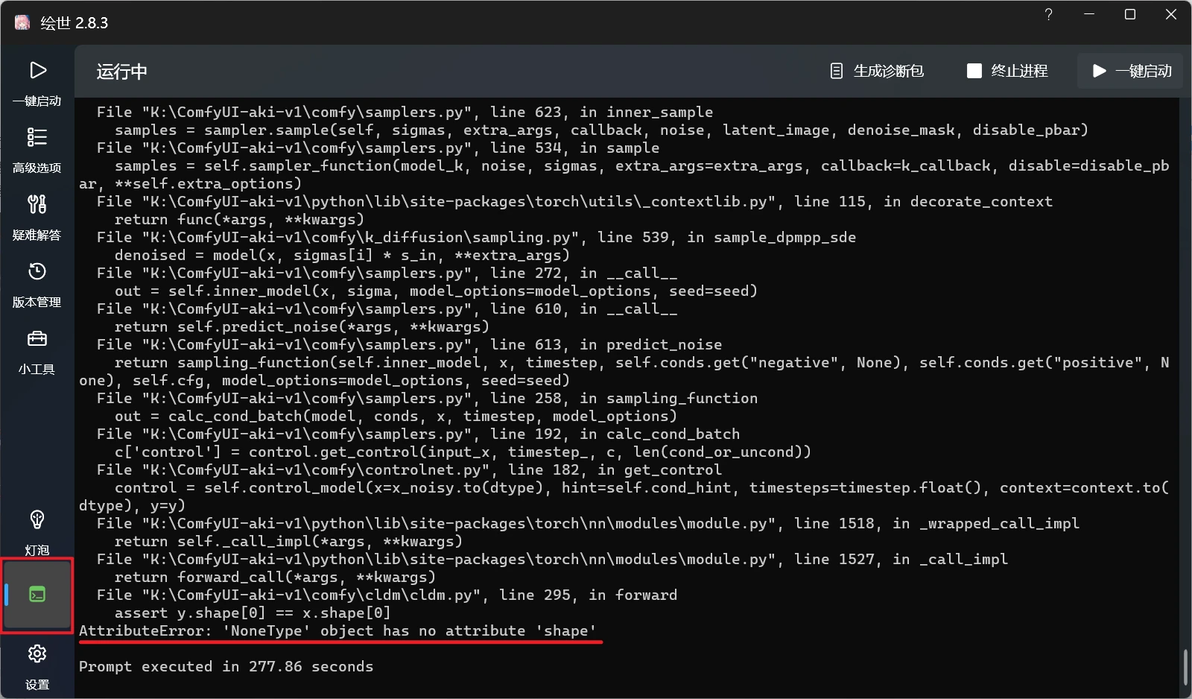Click the question mark help icon
Image resolution: width=1192 pixels, height=699 pixels.
pos(1048,14)
